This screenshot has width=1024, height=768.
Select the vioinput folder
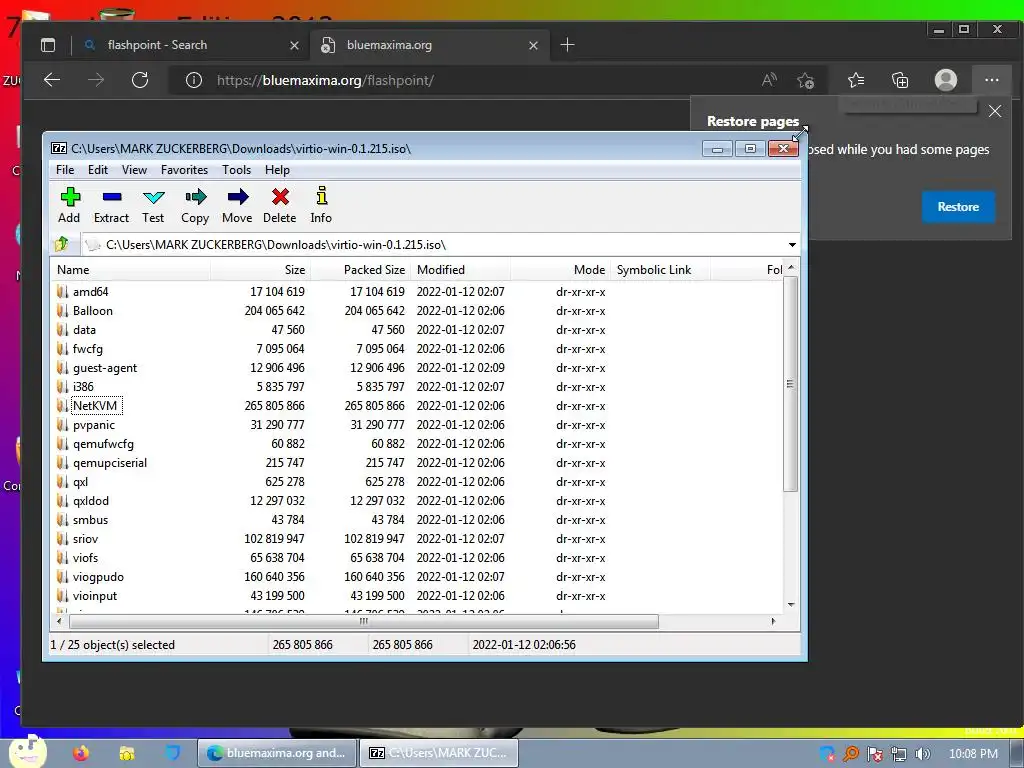pyautogui.click(x=95, y=596)
